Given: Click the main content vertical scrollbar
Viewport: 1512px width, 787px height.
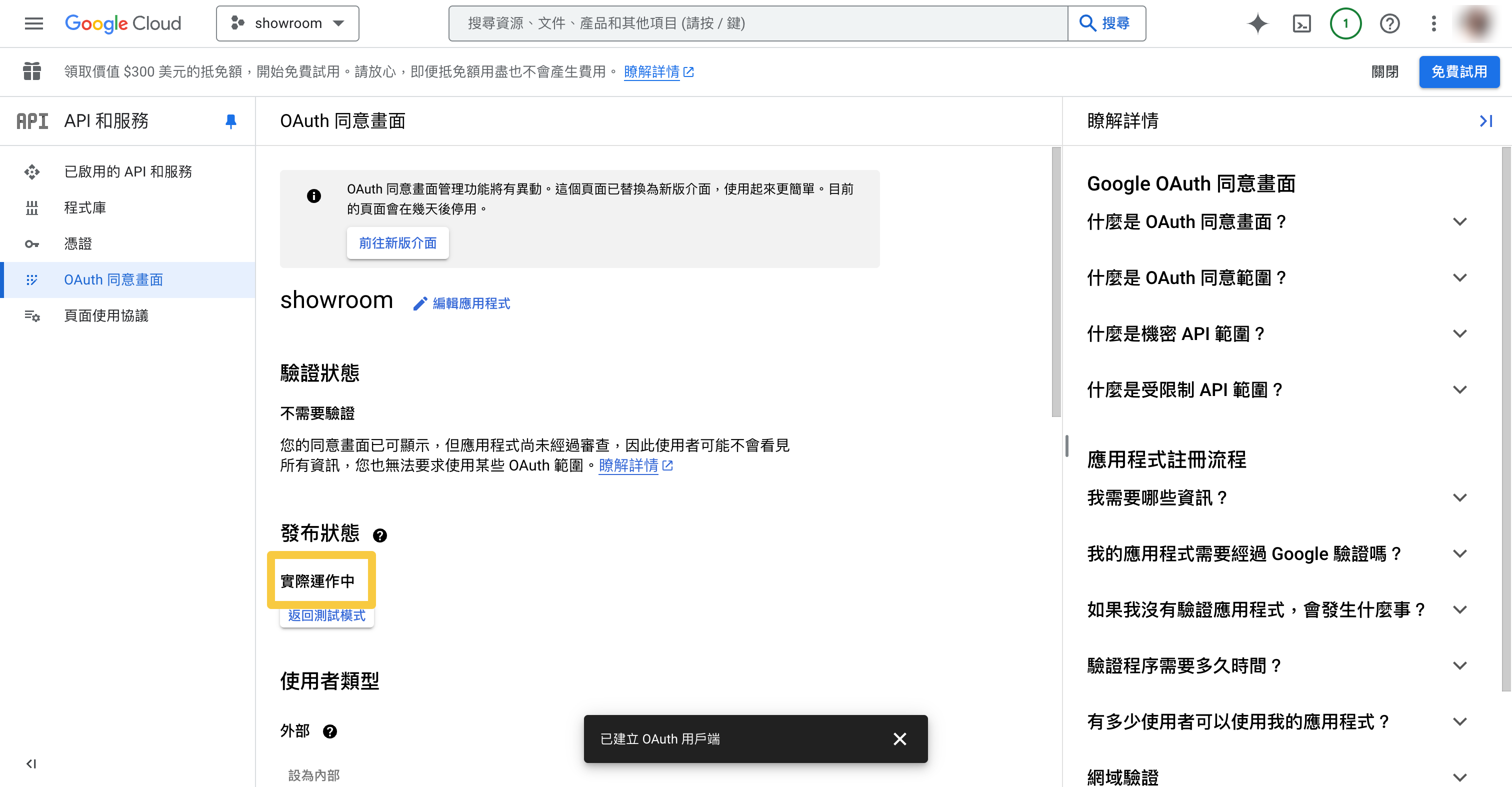Looking at the screenshot, I should coord(1056,281).
